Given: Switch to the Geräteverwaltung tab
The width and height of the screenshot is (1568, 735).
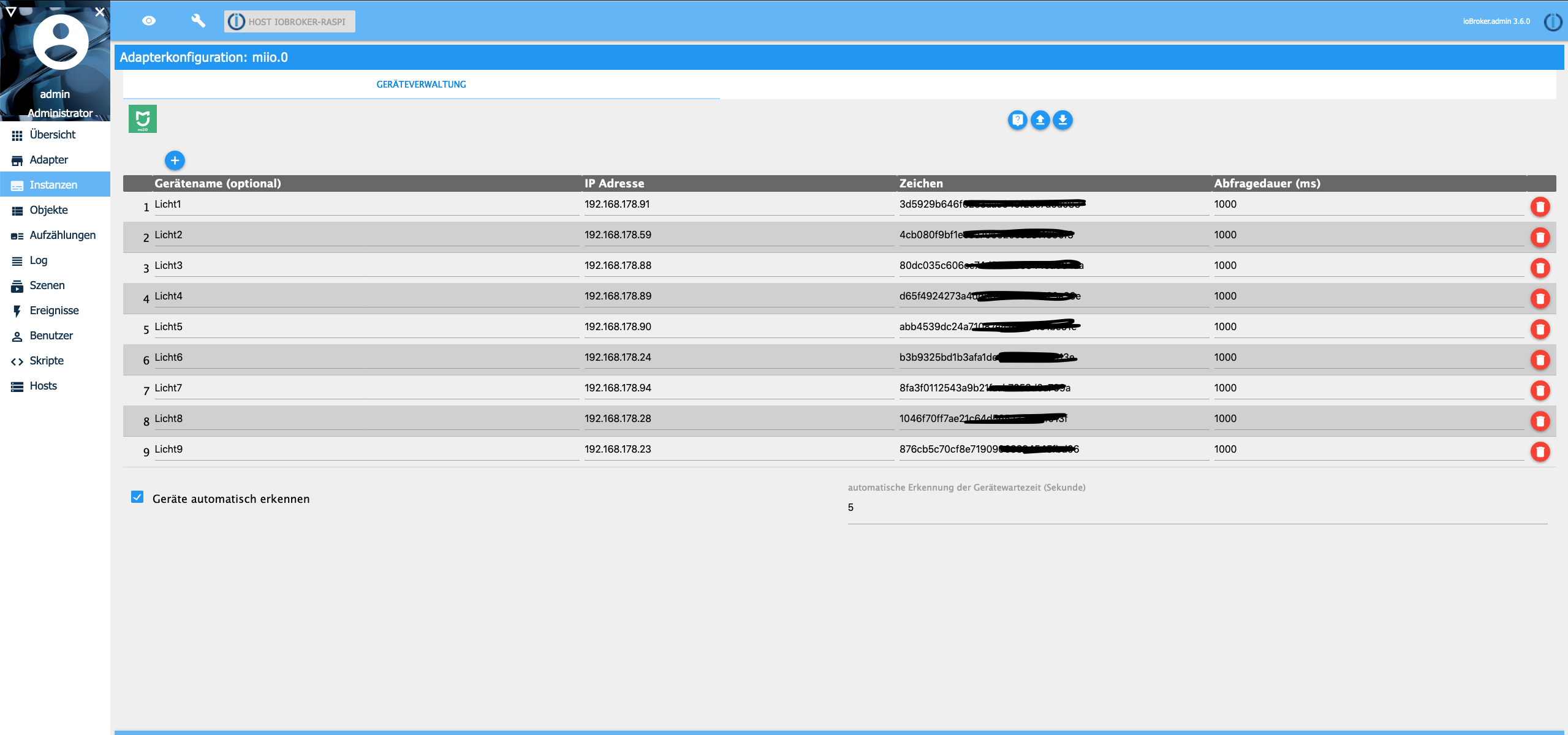Looking at the screenshot, I should pos(421,85).
